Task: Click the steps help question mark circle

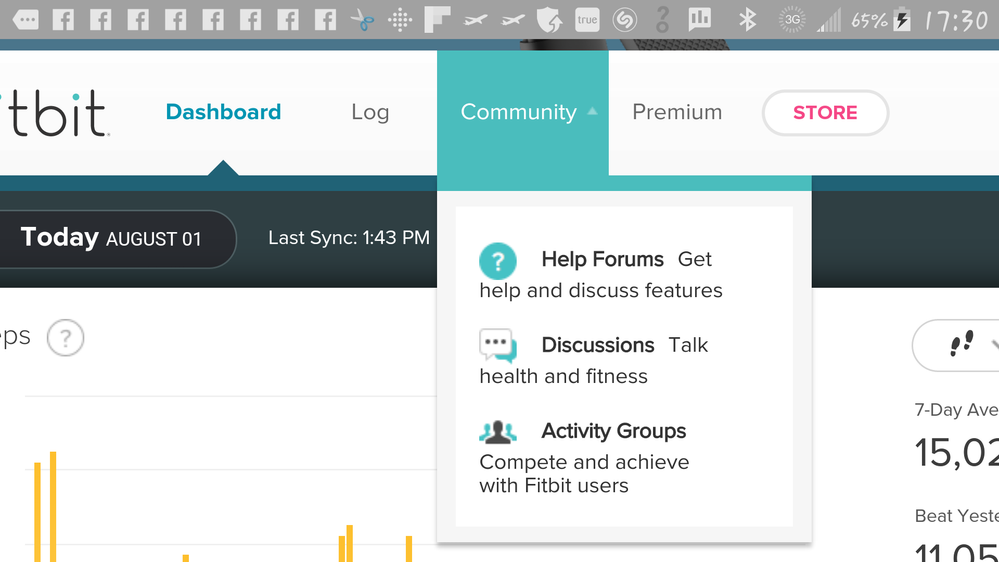Action: [65, 338]
